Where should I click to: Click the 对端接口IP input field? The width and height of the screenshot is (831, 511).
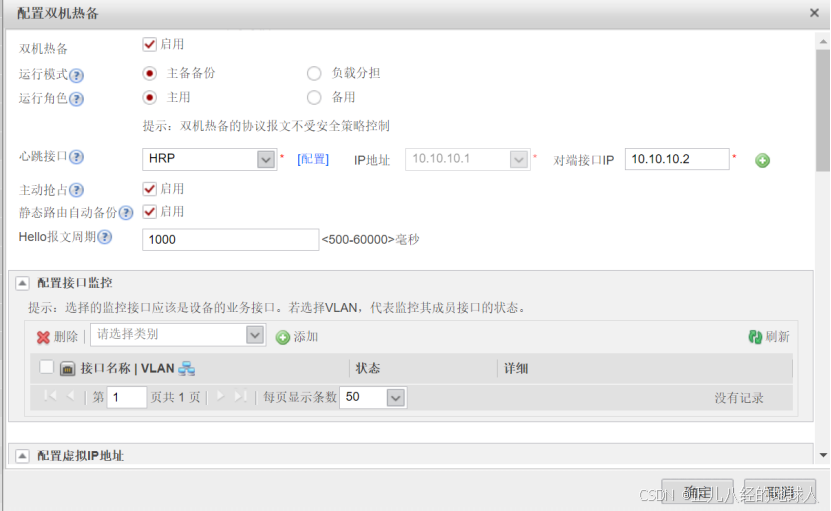coord(677,159)
